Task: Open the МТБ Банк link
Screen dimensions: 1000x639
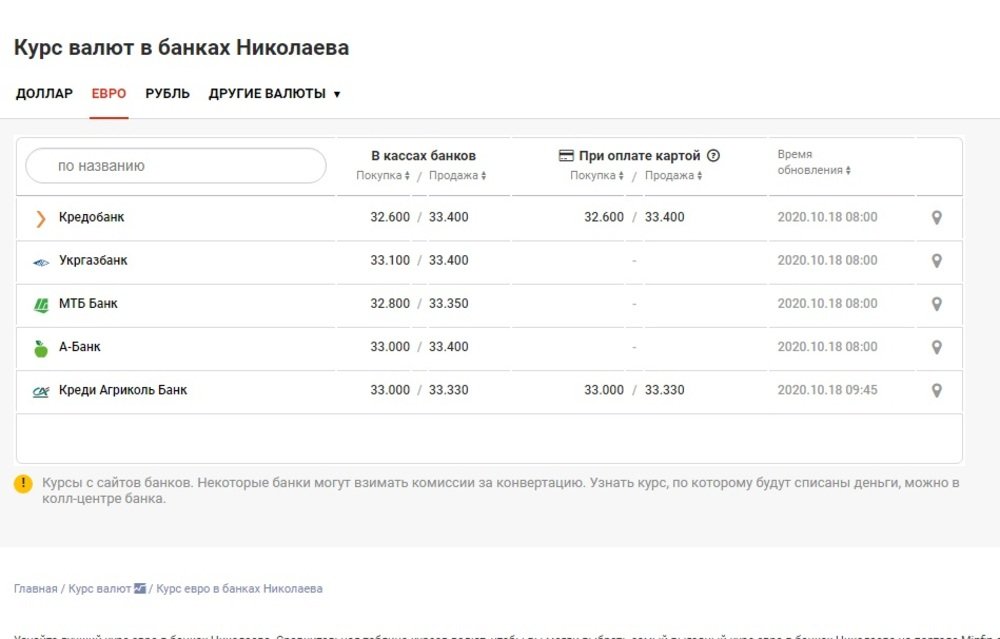Action: click(88, 304)
